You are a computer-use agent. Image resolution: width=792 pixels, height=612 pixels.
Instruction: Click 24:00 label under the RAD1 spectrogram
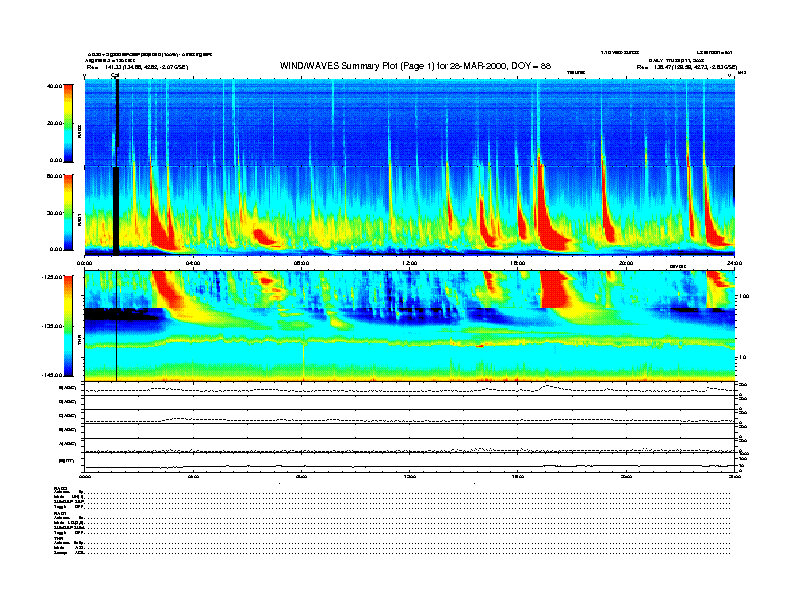(x=734, y=263)
